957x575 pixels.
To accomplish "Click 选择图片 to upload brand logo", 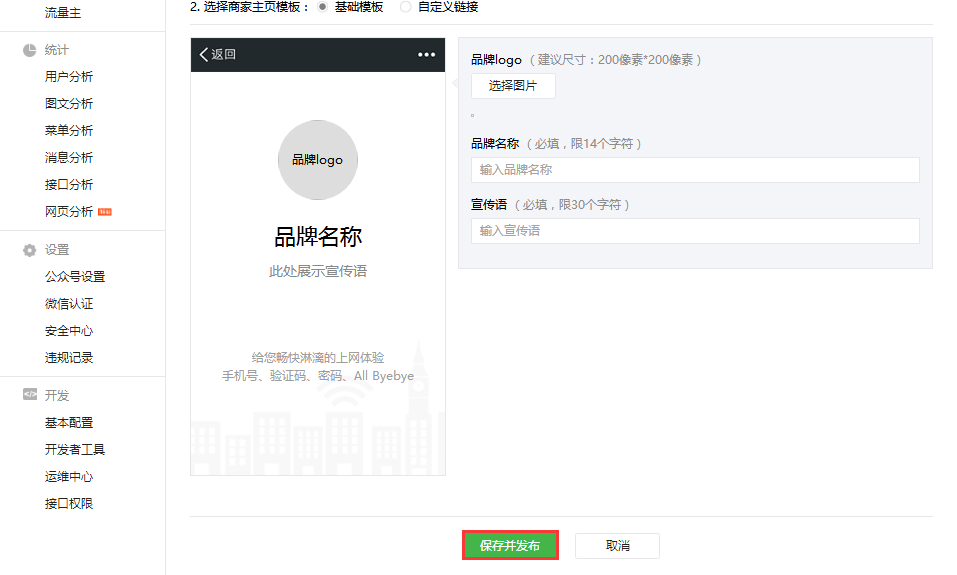I will pos(513,86).
